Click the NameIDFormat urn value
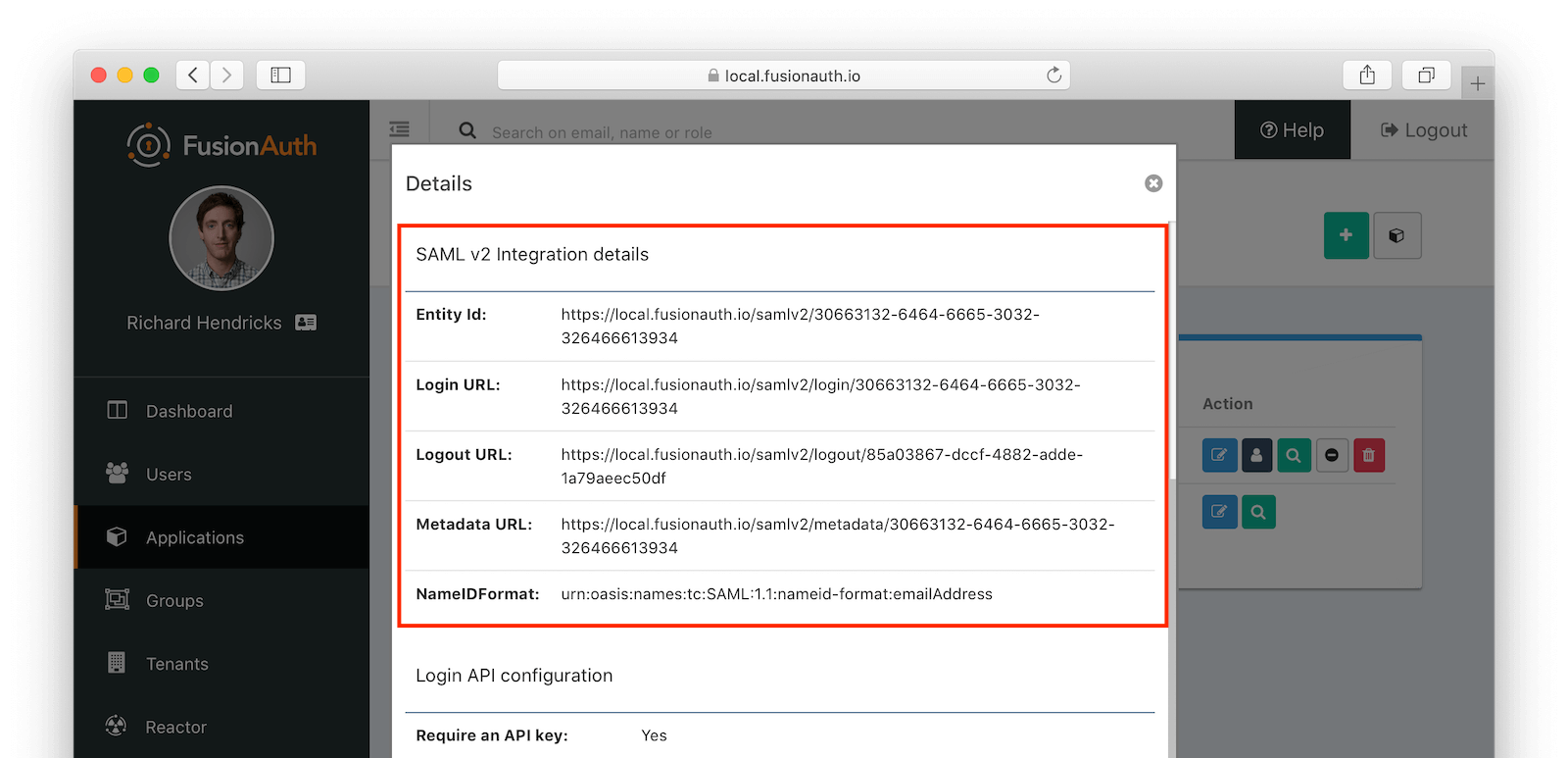 coord(776,594)
